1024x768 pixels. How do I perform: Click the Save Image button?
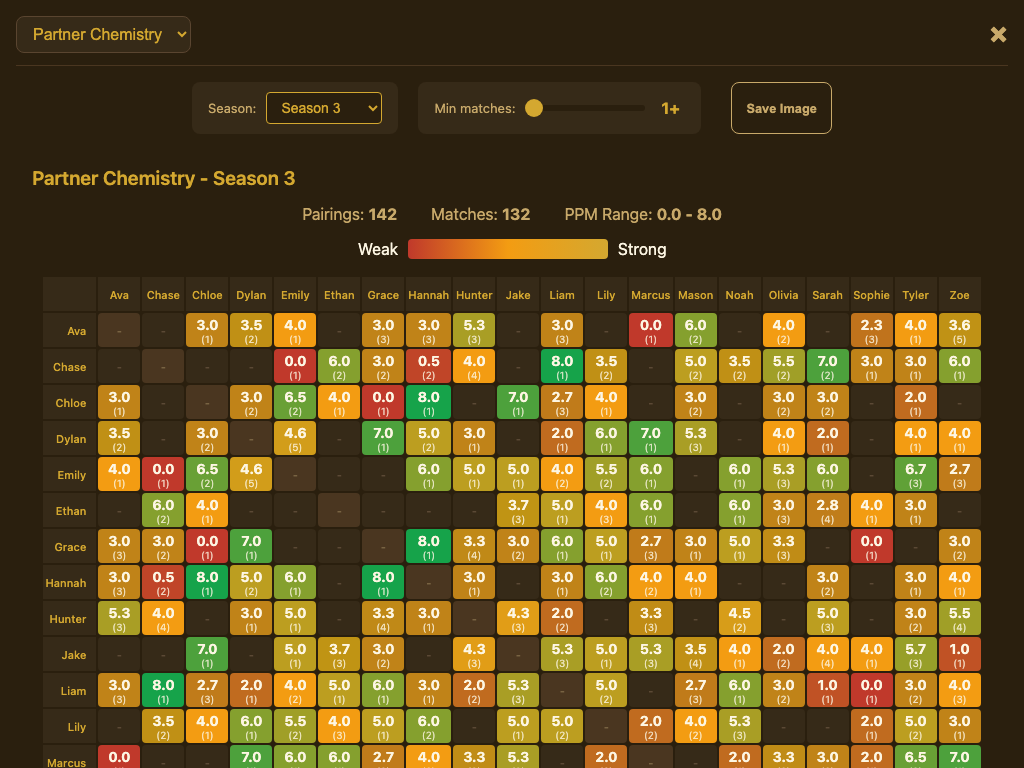tap(781, 108)
